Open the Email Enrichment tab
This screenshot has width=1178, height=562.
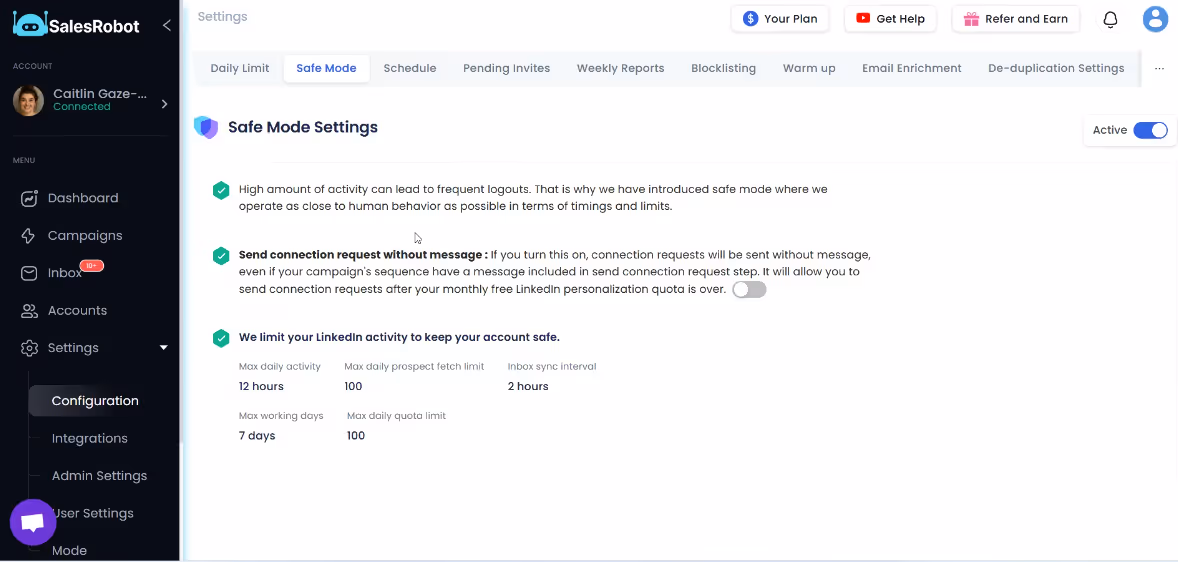point(911,68)
